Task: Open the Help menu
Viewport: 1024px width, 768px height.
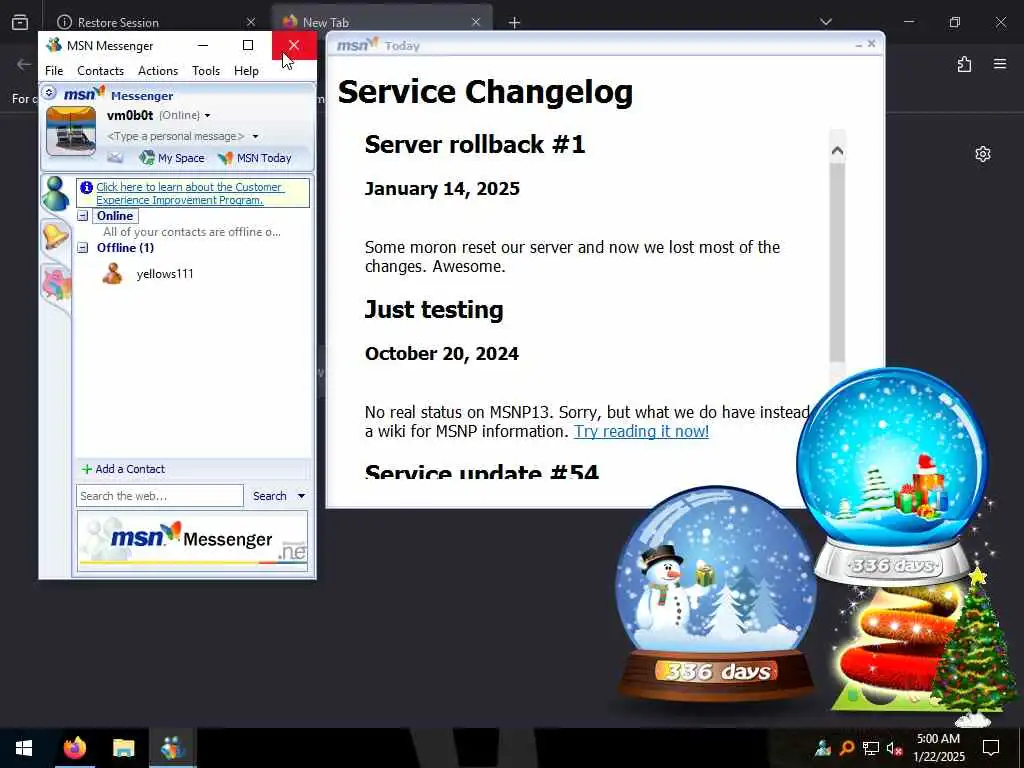Action: pos(246,71)
